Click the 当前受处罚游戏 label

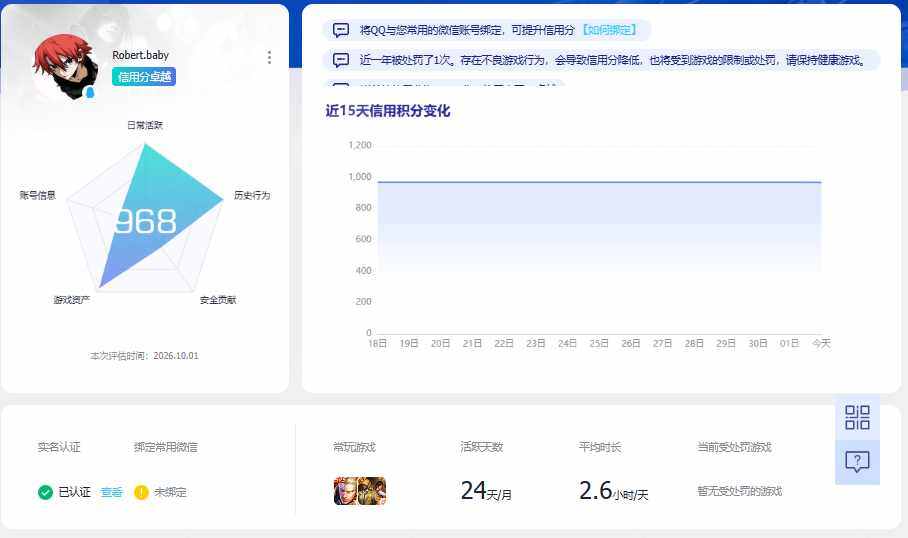(734, 447)
